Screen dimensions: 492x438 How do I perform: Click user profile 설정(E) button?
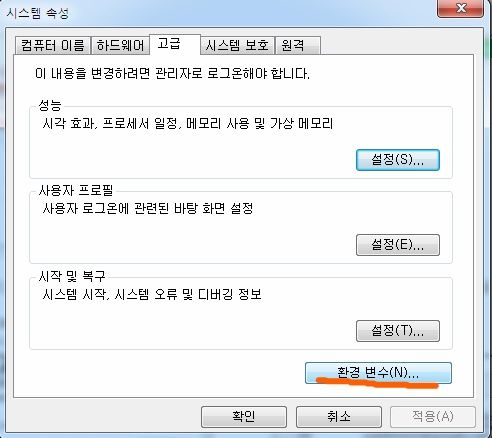point(398,245)
